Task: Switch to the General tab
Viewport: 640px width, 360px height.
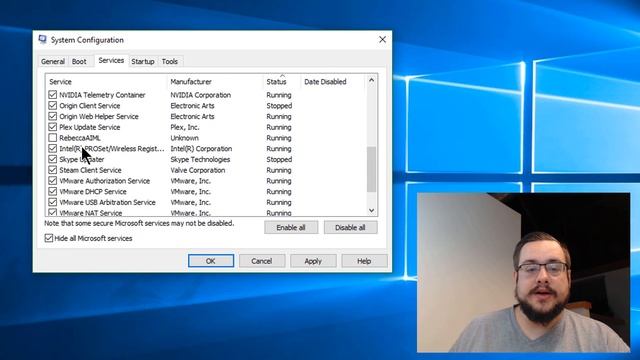Action: click(x=53, y=62)
